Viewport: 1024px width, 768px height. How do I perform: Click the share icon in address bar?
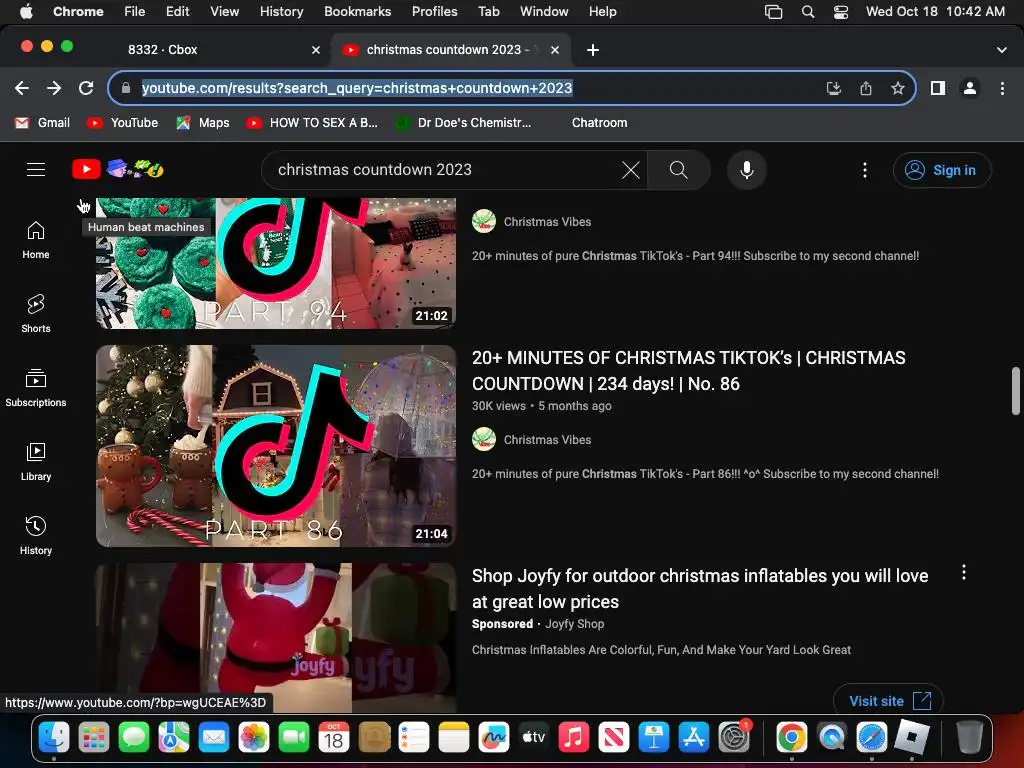(x=866, y=88)
